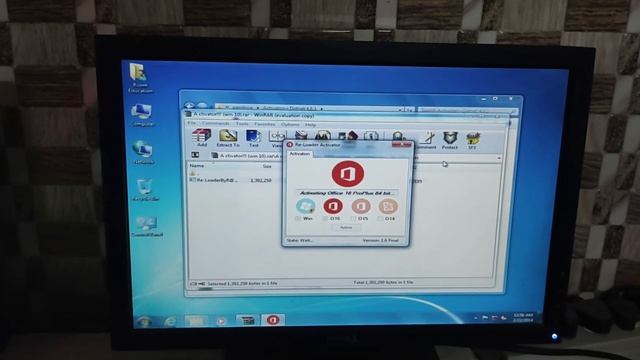Click the Wizard icon in WinRAR toolbar
This screenshot has width=640, height=360.
[x=347, y=136]
